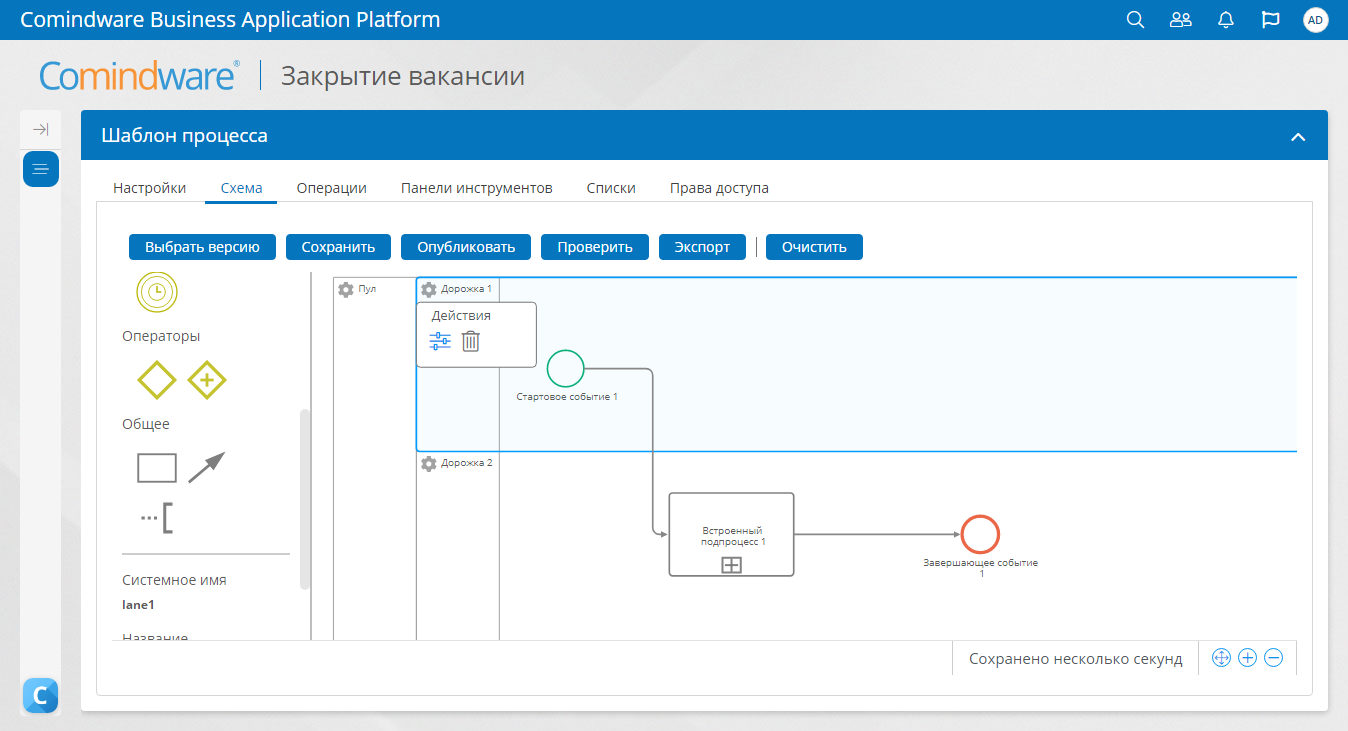Select the exclusive gateway diamond element
The image size is (1348, 731).
pyautogui.click(x=157, y=380)
